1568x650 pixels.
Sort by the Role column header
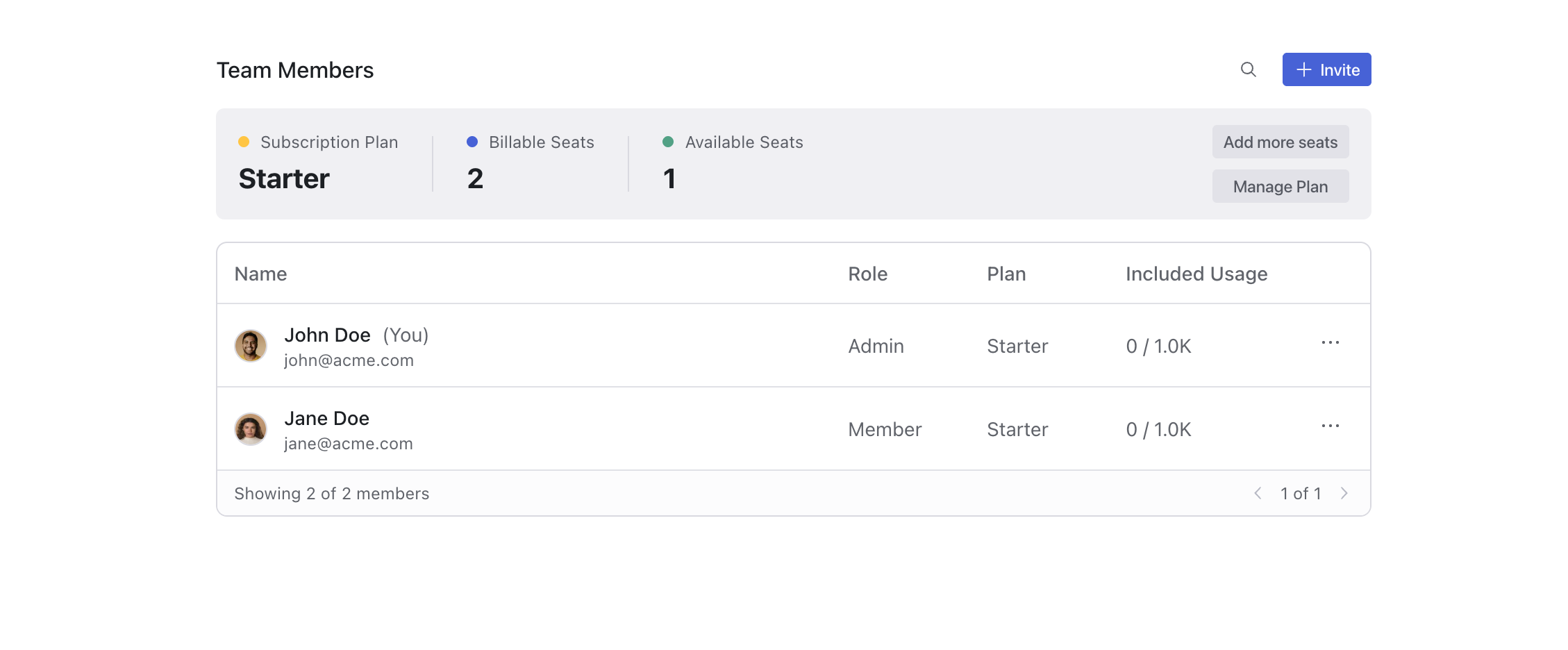(867, 274)
